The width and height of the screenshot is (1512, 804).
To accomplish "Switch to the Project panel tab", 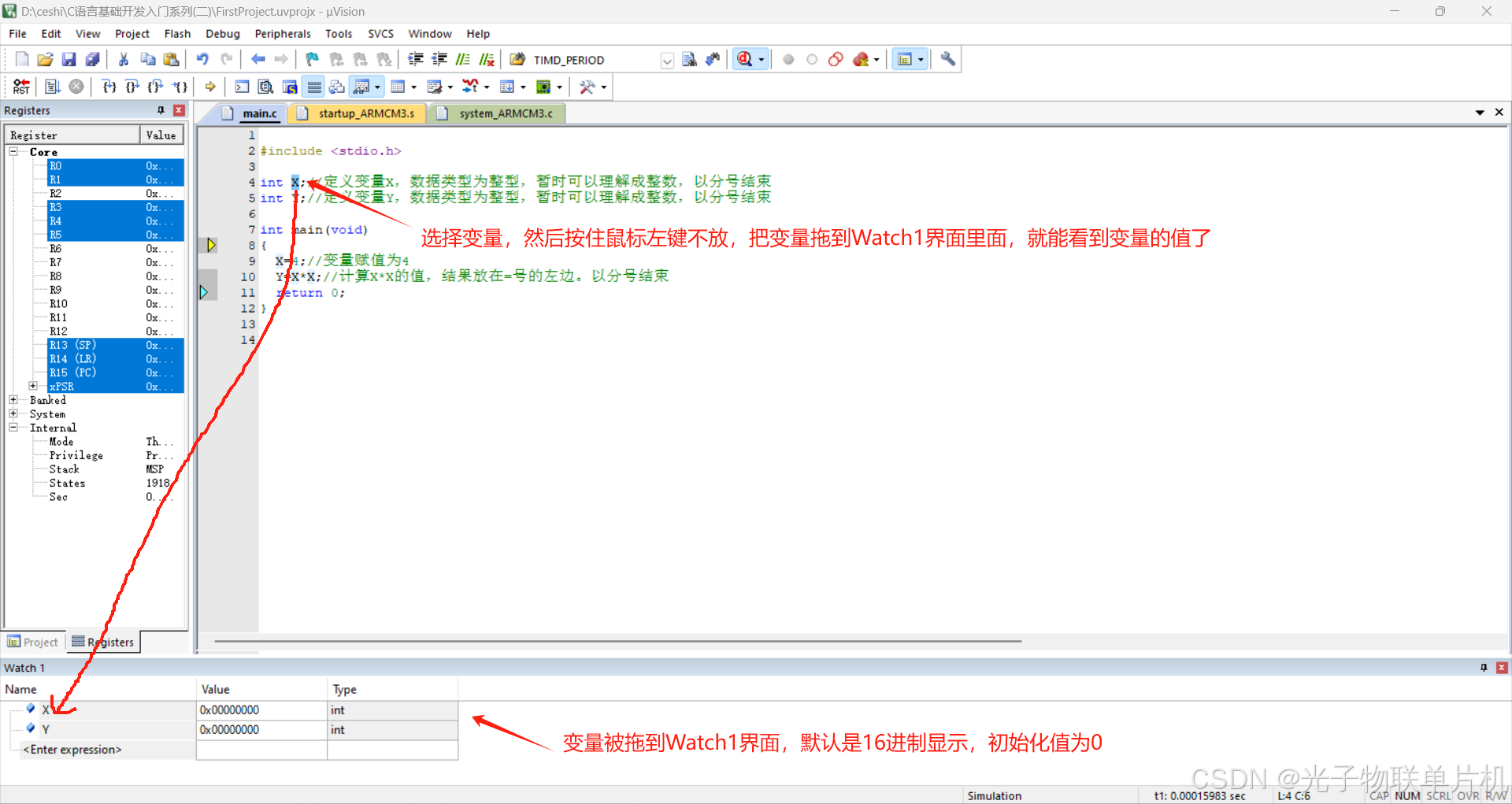I will 33,642.
